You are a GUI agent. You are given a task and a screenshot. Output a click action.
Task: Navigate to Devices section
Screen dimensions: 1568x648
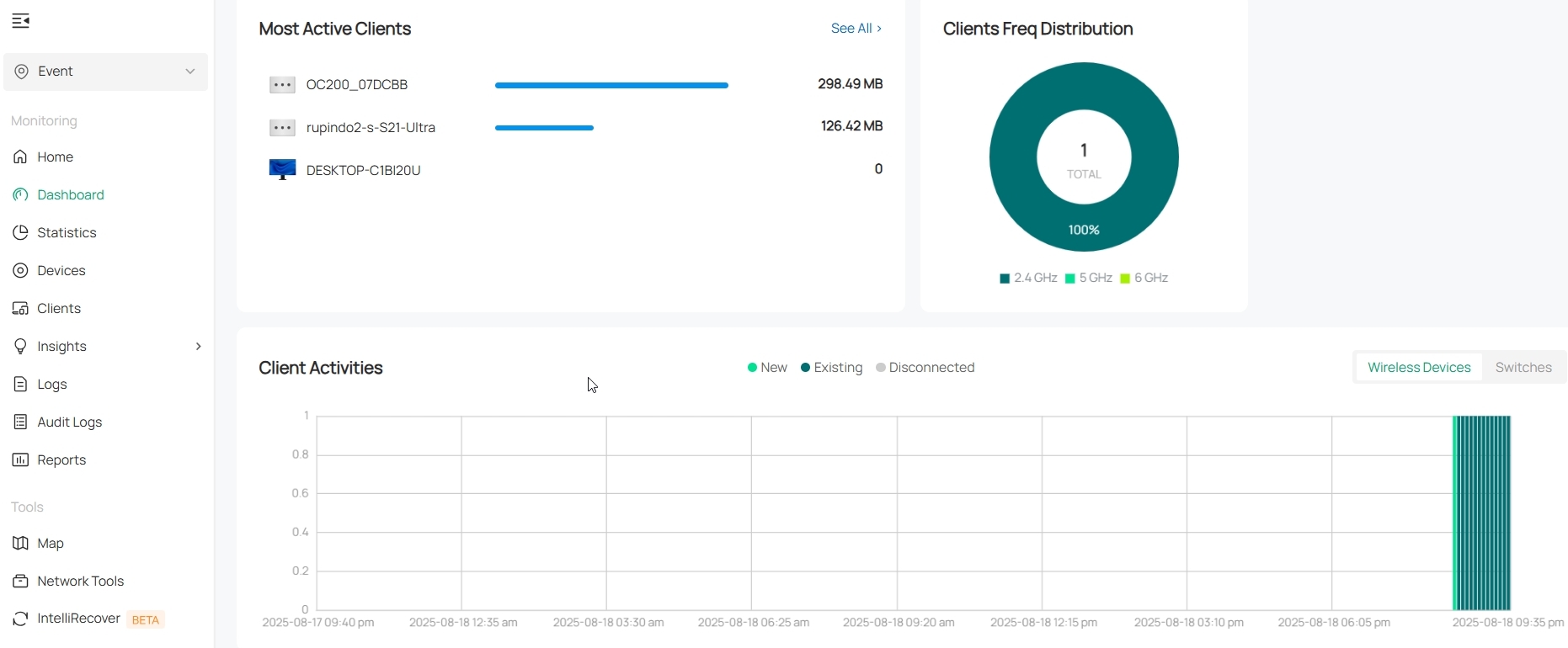[x=61, y=270]
